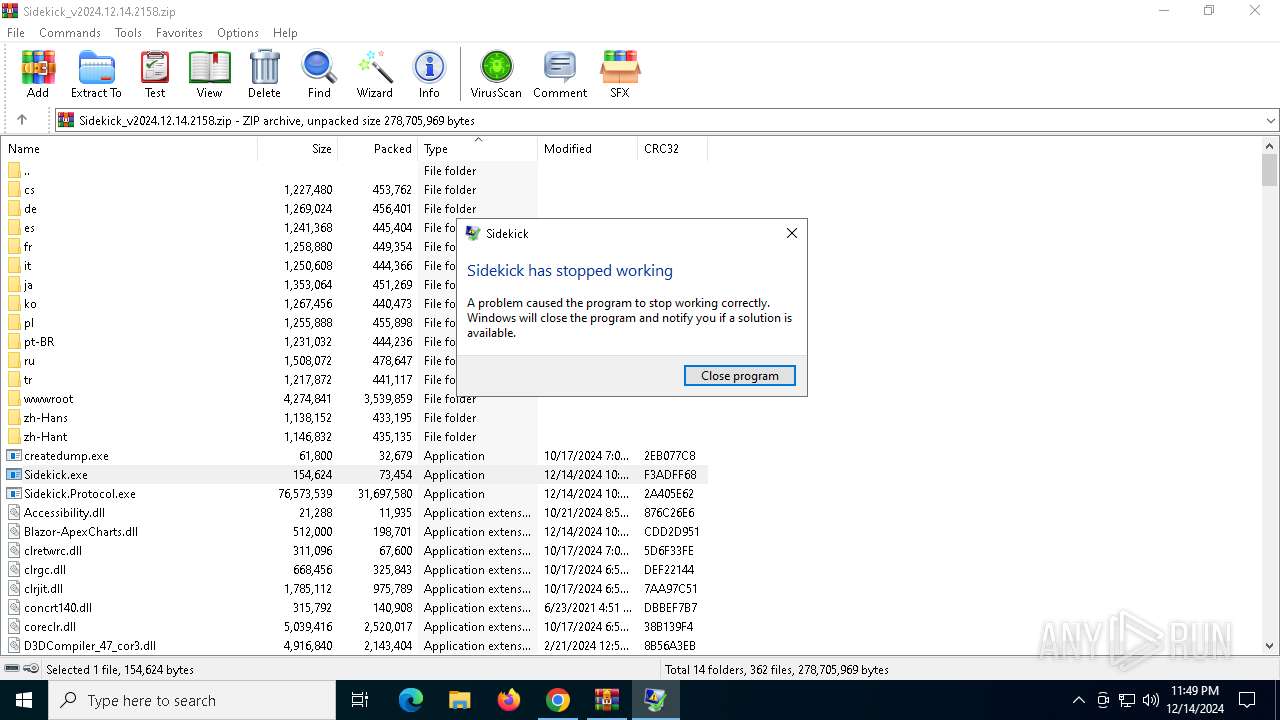1280x720 pixels.
Task: Click the Test archive toolbar icon
Action: click(155, 75)
